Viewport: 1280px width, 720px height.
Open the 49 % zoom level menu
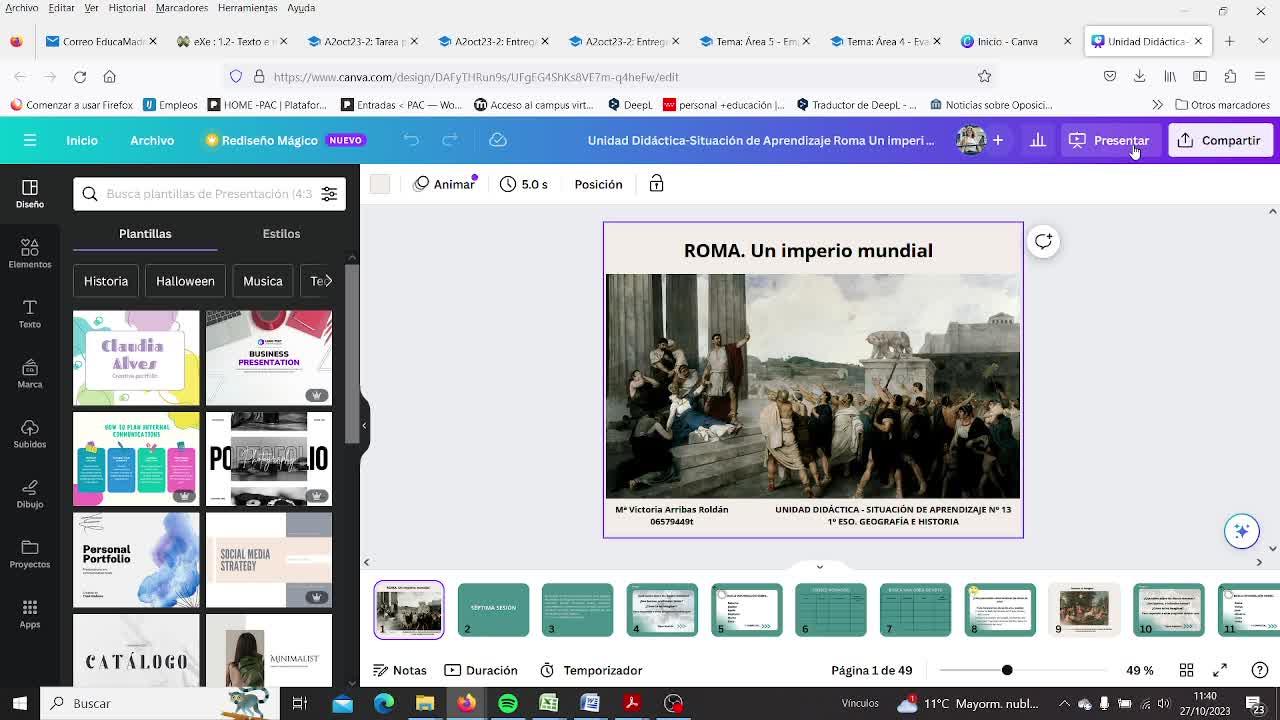pos(1140,670)
